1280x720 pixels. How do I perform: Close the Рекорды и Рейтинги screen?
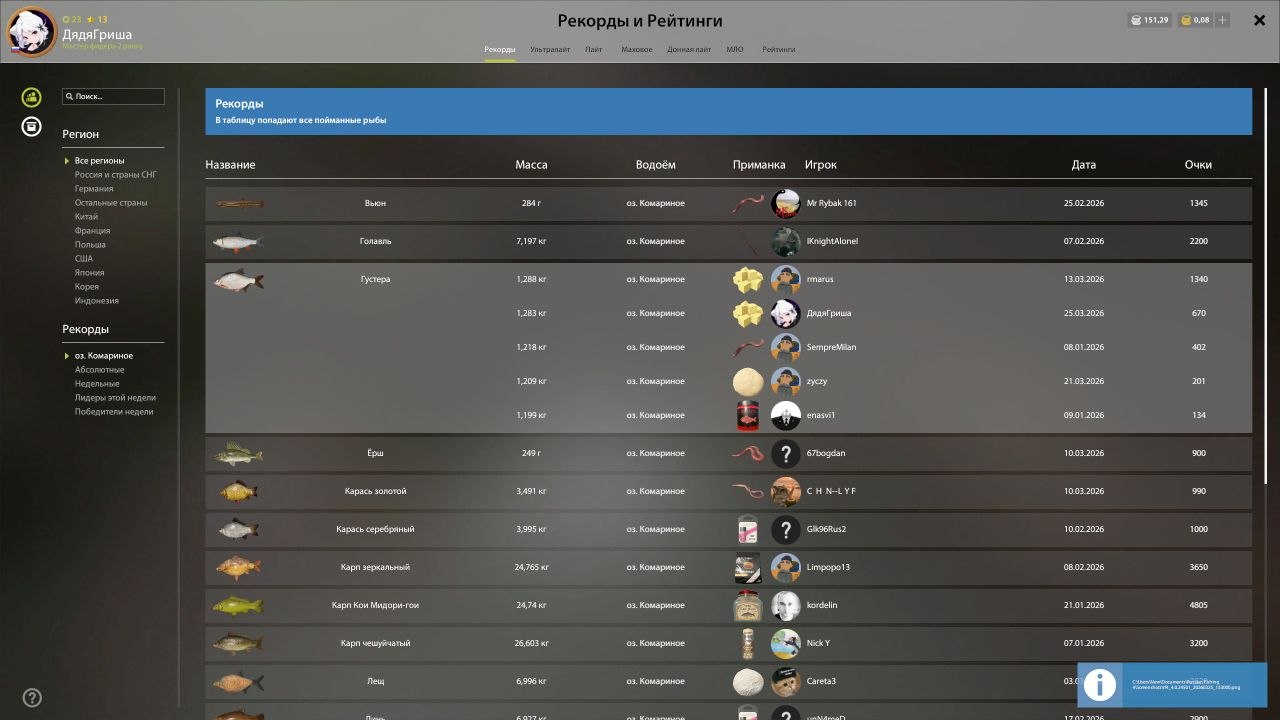1259,21
